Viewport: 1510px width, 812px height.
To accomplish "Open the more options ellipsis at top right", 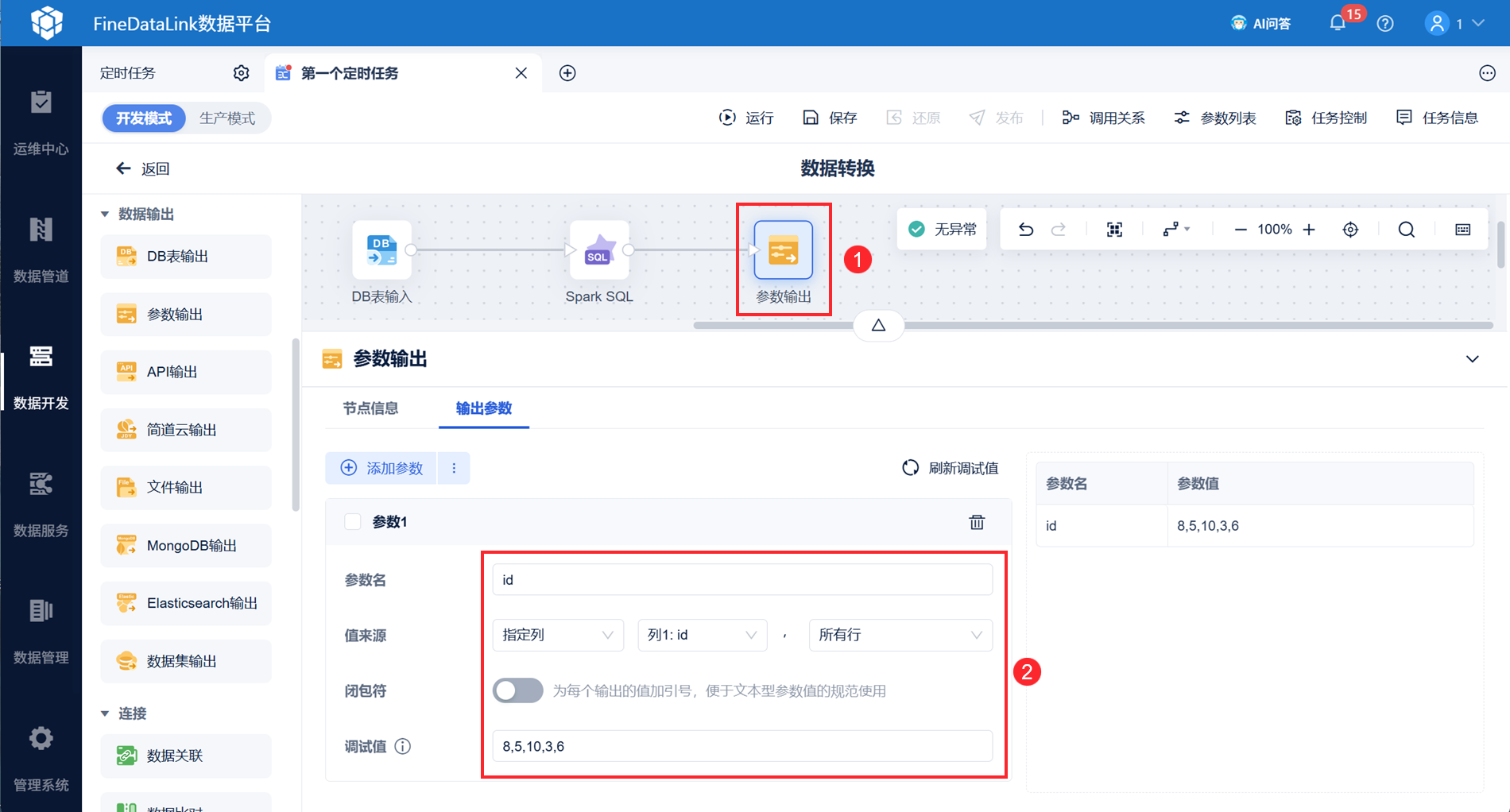I will click(1487, 73).
